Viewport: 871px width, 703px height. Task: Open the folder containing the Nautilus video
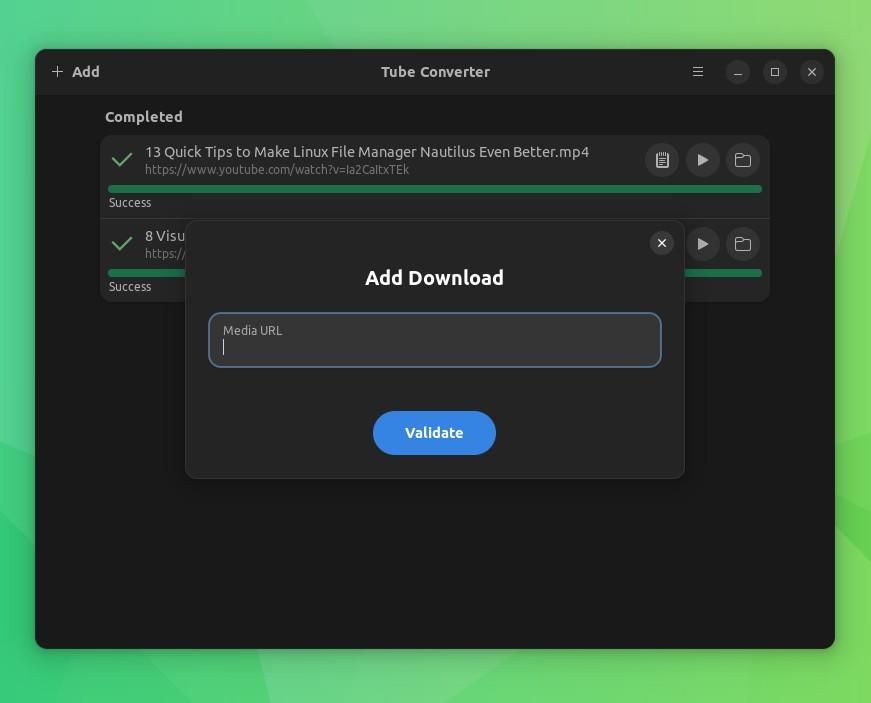[742, 160]
